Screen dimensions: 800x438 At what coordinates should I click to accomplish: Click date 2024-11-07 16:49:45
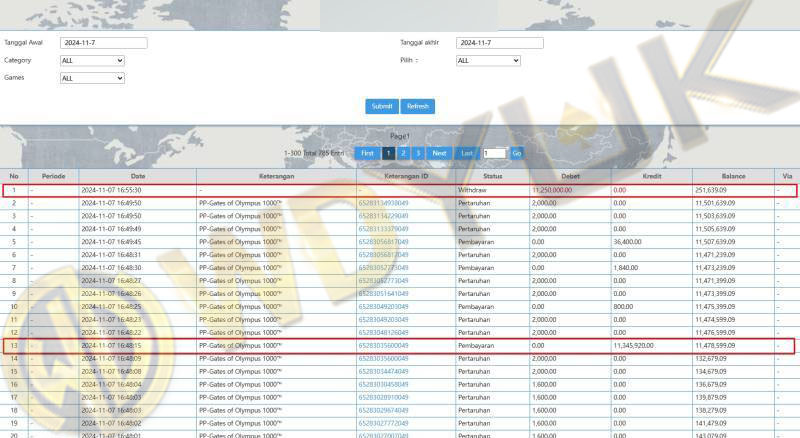[111, 242]
